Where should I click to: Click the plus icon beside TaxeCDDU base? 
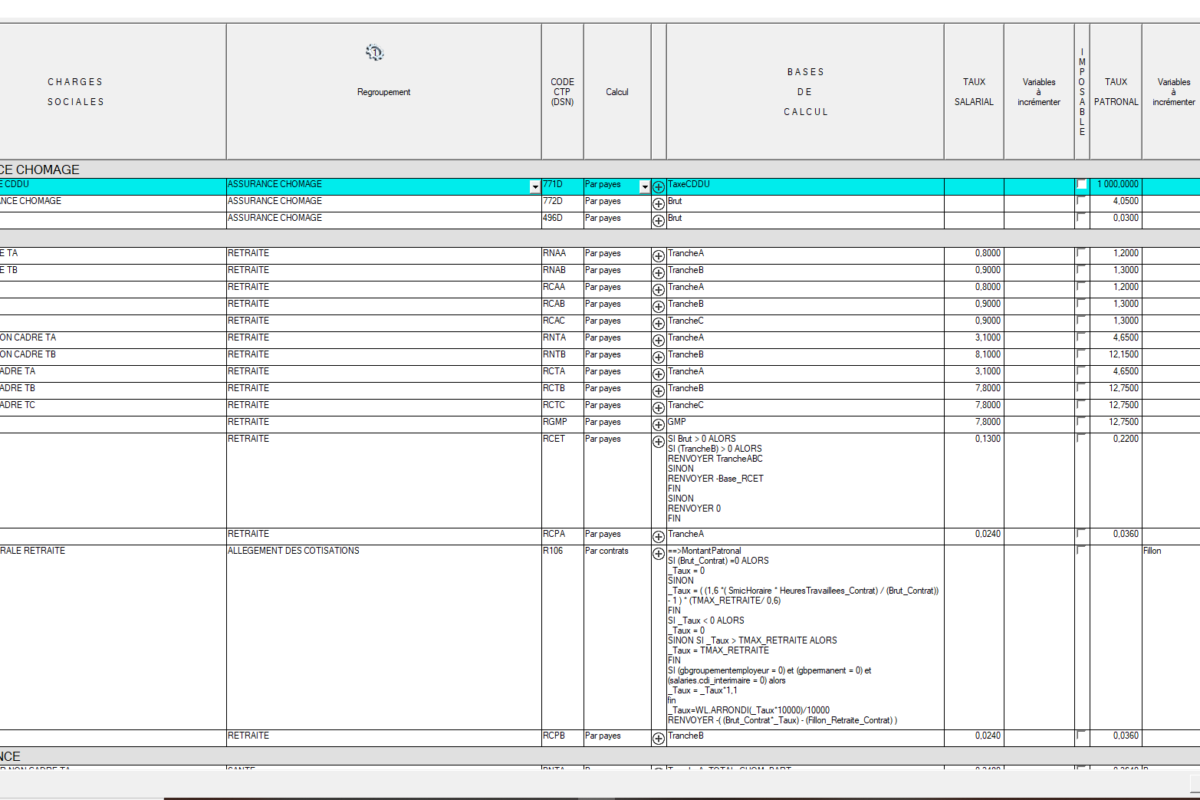coord(658,187)
